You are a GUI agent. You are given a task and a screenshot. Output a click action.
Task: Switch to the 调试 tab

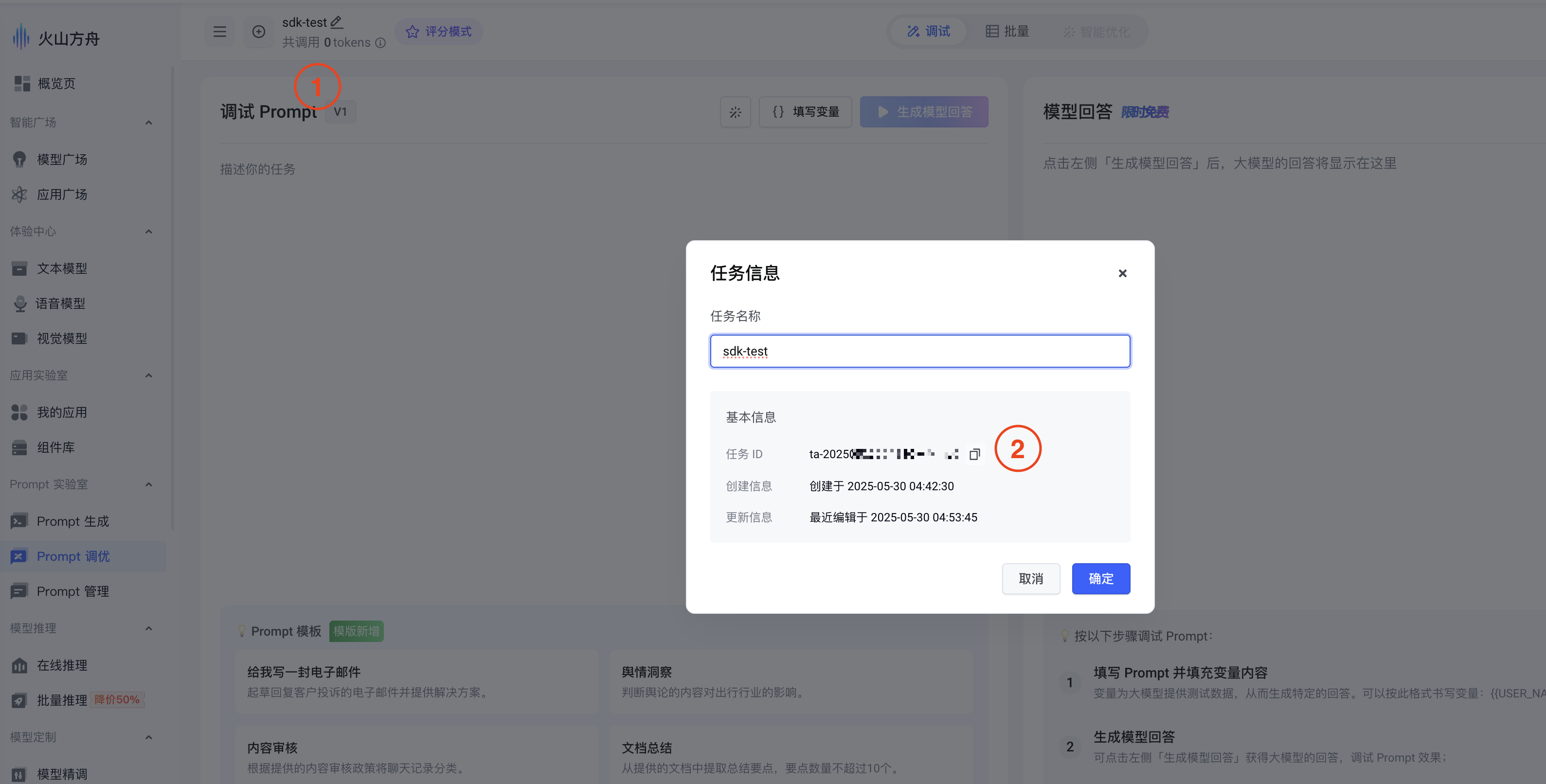point(929,31)
